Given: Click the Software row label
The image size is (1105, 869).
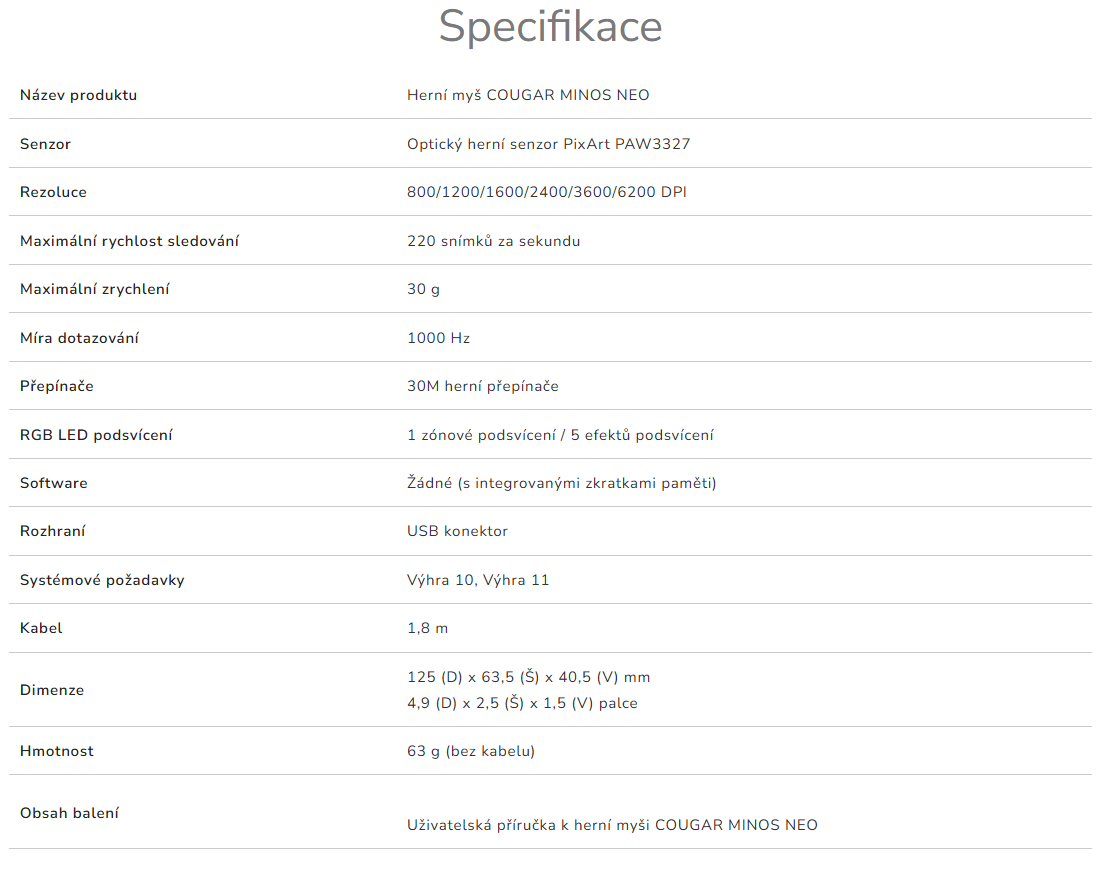Looking at the screenshot, I should coord(53,483).
